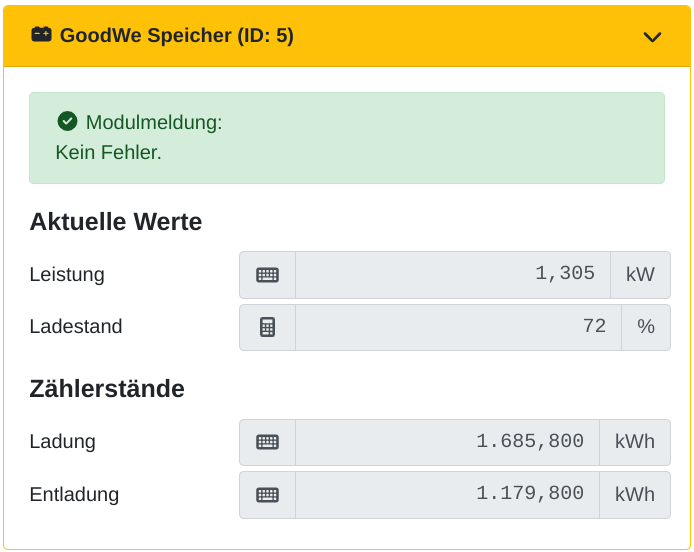
Task: Click the Kein Fehler message
Action: point(108,153)
